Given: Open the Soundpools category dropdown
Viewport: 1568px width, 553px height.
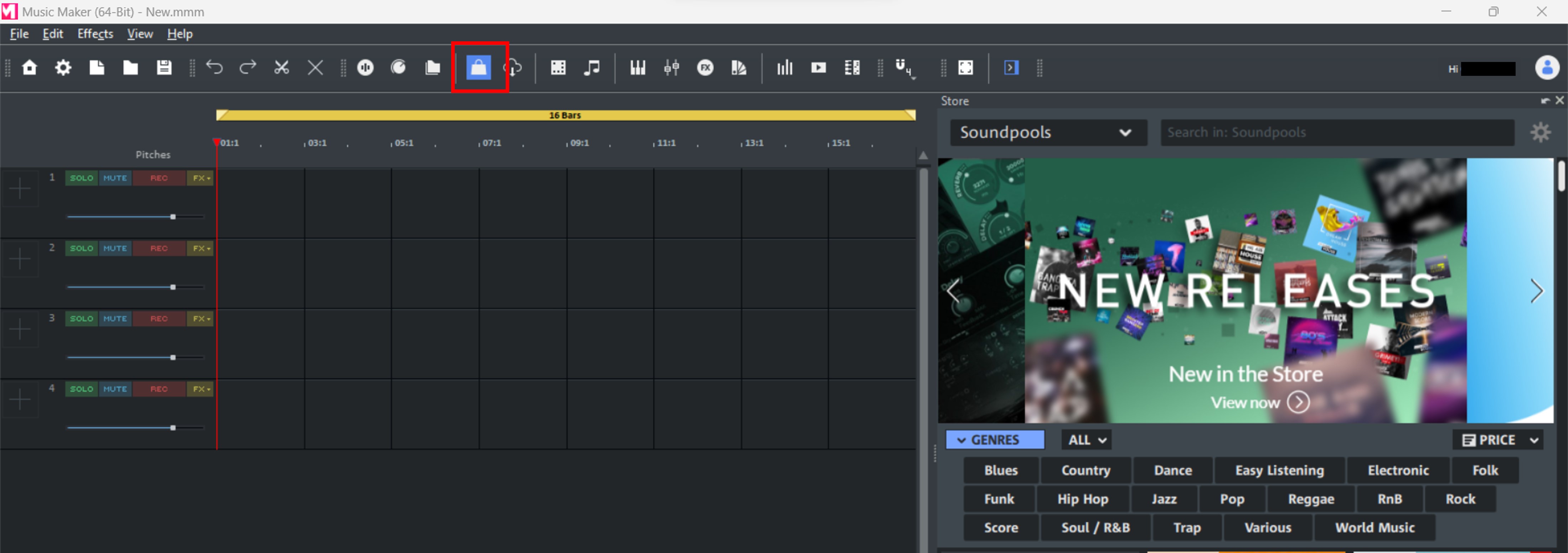Looking at the screenshot, I should coord(1048,132).
